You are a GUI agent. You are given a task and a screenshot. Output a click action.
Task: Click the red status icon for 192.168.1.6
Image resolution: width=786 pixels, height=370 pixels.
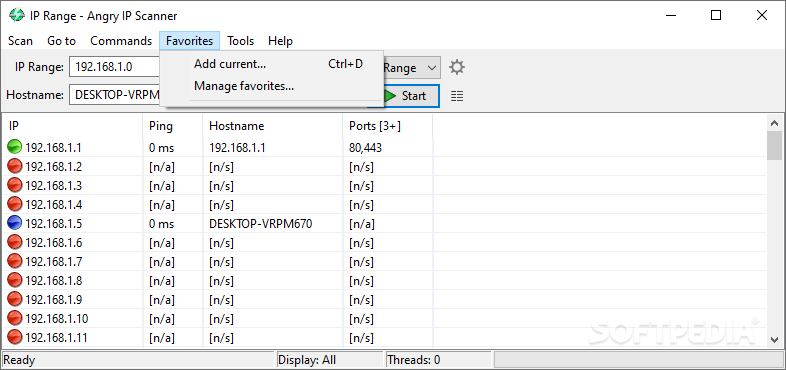pyautogui.click(x=15, y=243)
